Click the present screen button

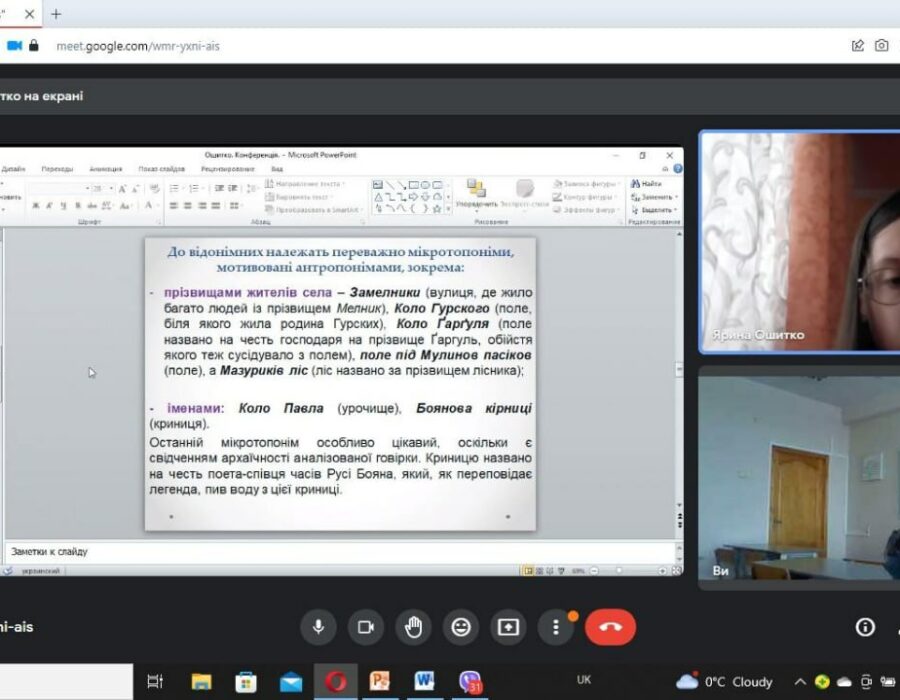coord(508,627)
